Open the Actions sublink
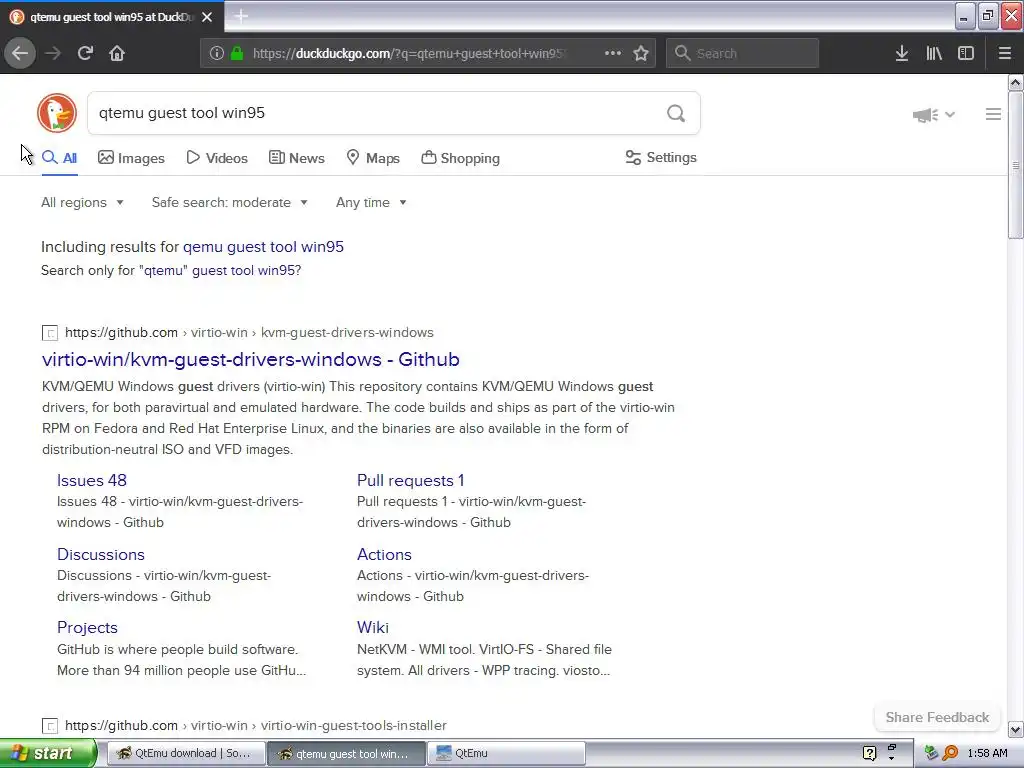1024x768 pixels. coord(384,554)
